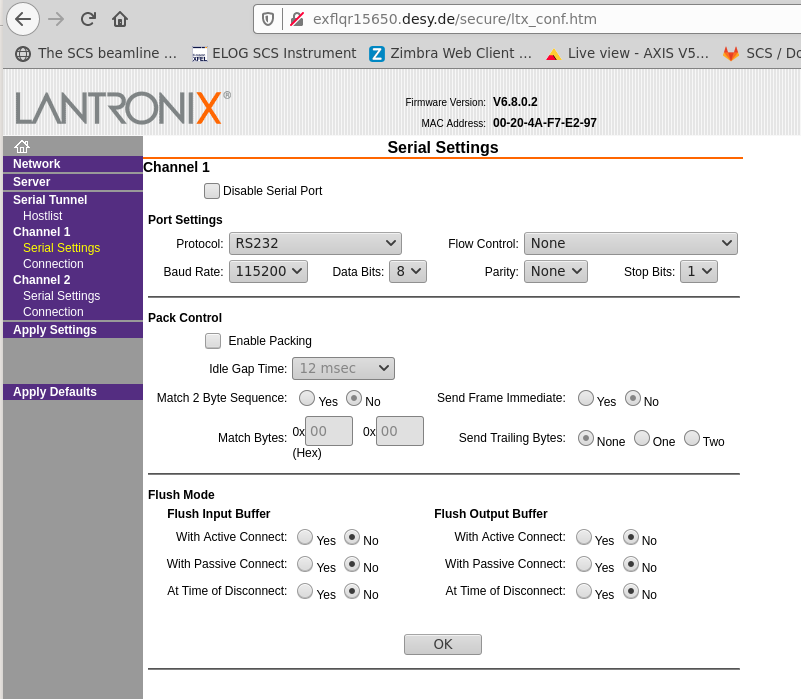The height and width of the screenshot is (699, 801).
Task: Select No for Match 2 Byte Sequence
Action: click(x=354, y=398)
